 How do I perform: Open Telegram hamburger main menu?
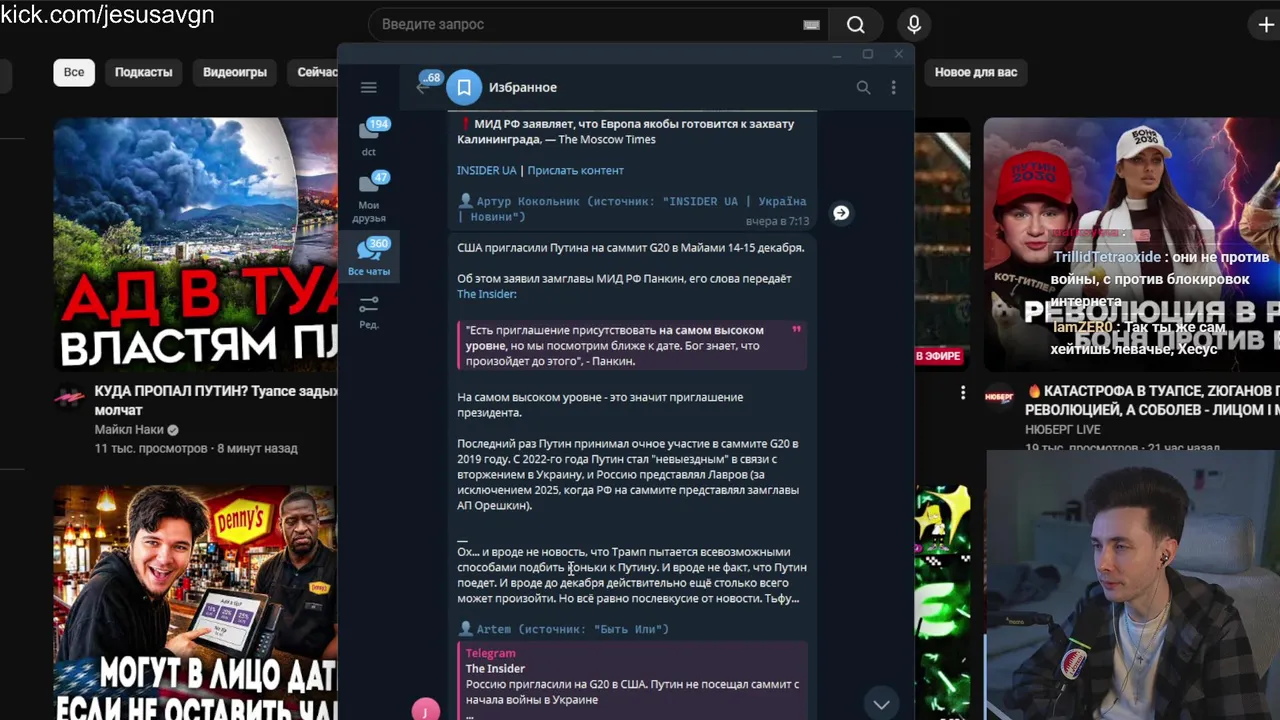pyautogui.click(x=368, y=88)
